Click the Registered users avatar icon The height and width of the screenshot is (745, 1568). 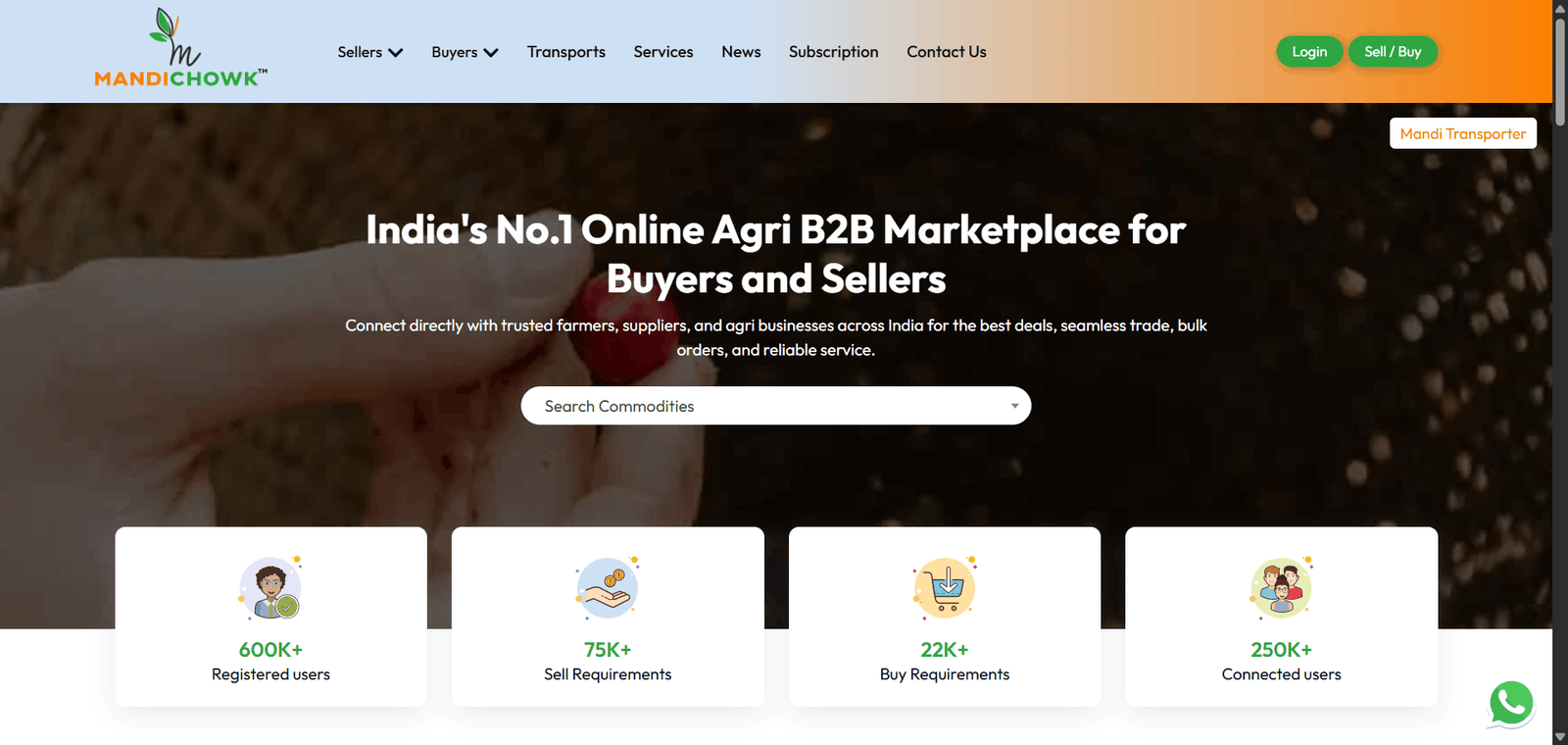tap(270, 588)
